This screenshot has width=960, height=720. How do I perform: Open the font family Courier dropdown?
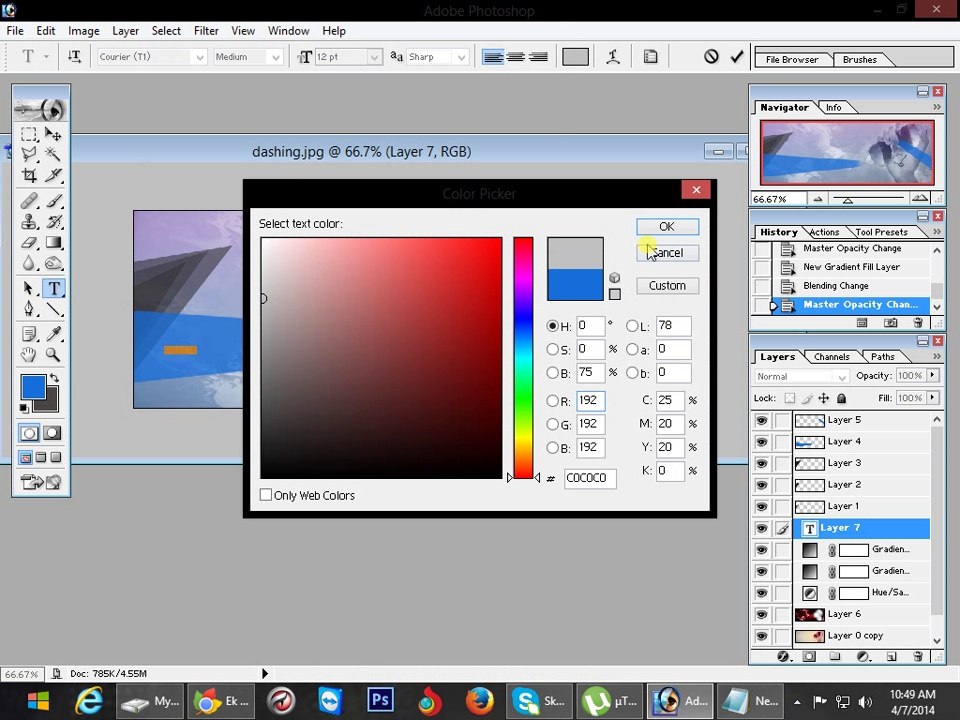pos(200,57)
